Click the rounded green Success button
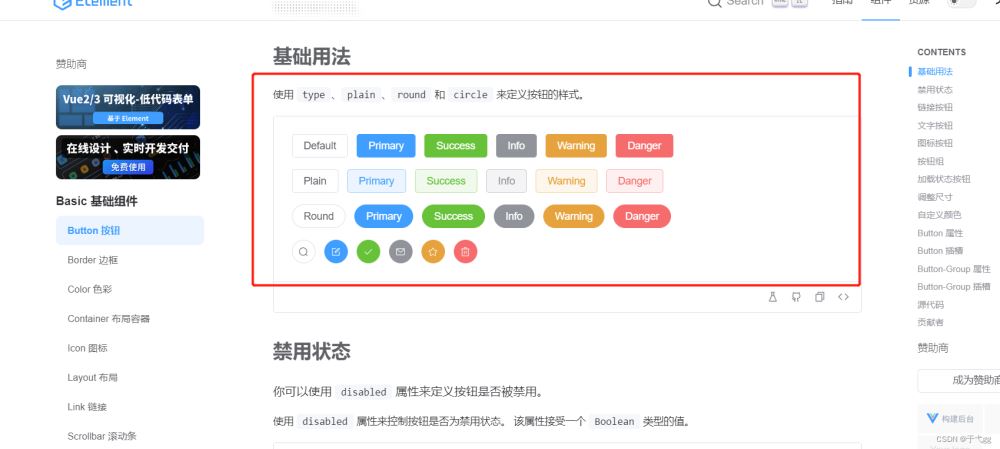The image size is (1000, 449). coord(453,216)
